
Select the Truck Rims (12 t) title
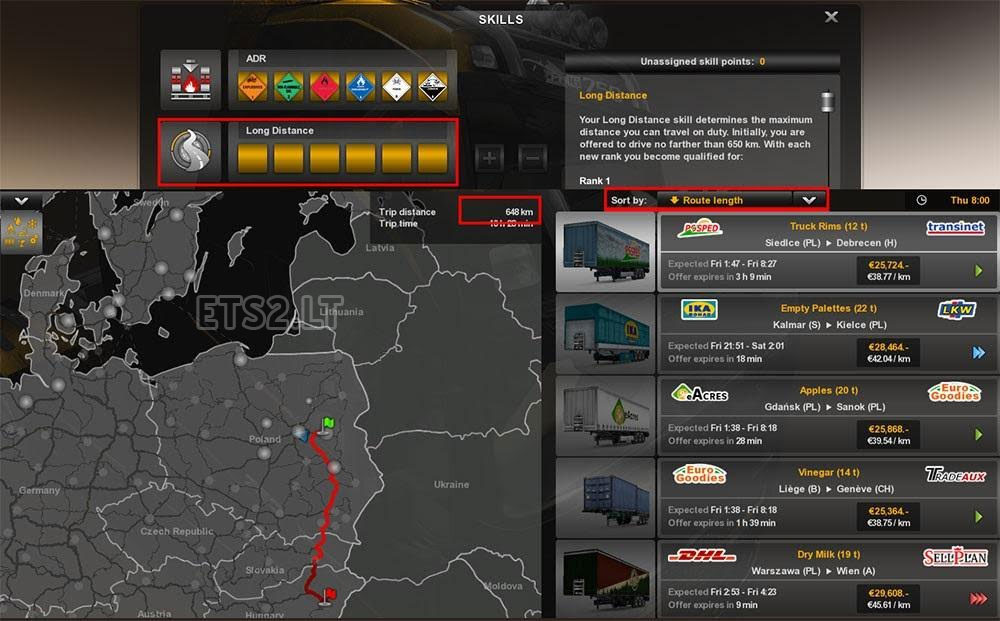828,226
